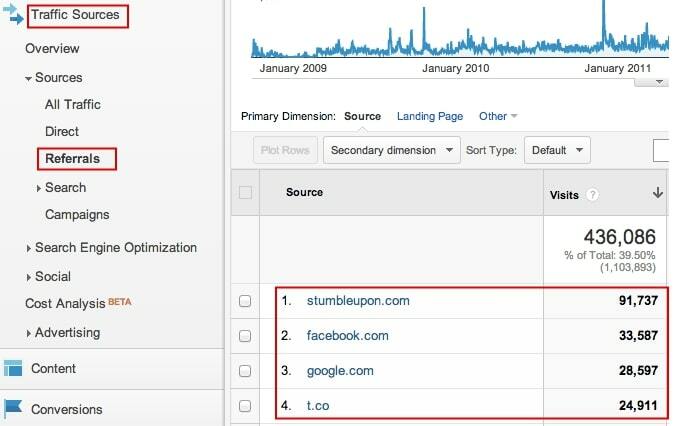The image size is (676, 426).
Task: Open the Sort Type Default dropdown
Action: tap(557, 150)
